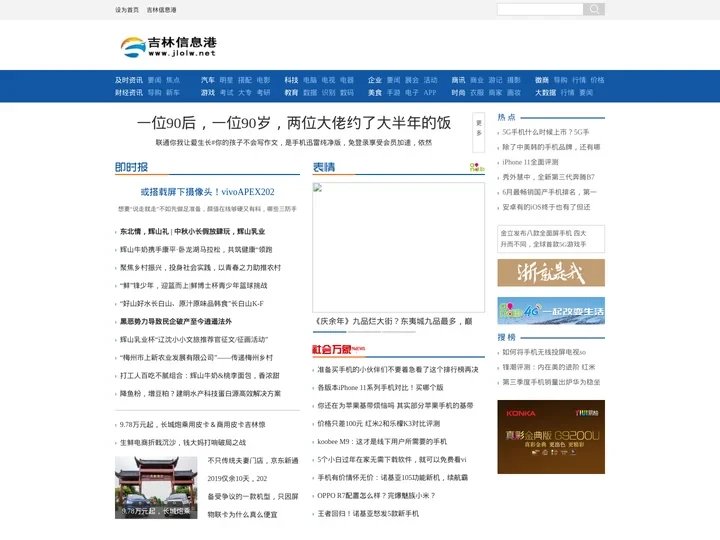Focus the search input field
720x540 pixels.
[x=540, y=9]
